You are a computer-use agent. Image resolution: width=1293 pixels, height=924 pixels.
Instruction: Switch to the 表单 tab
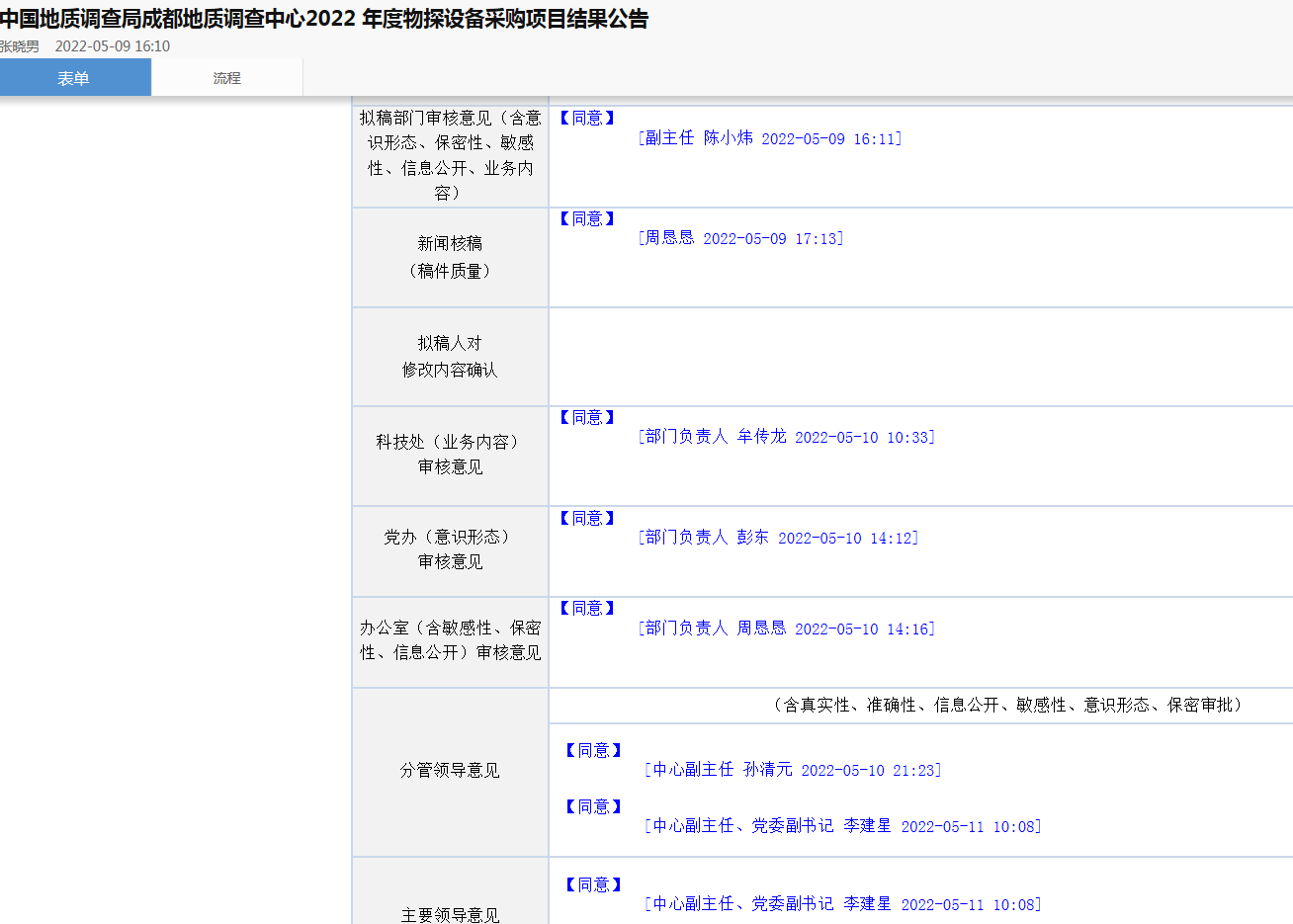click(x=74, y=78)
